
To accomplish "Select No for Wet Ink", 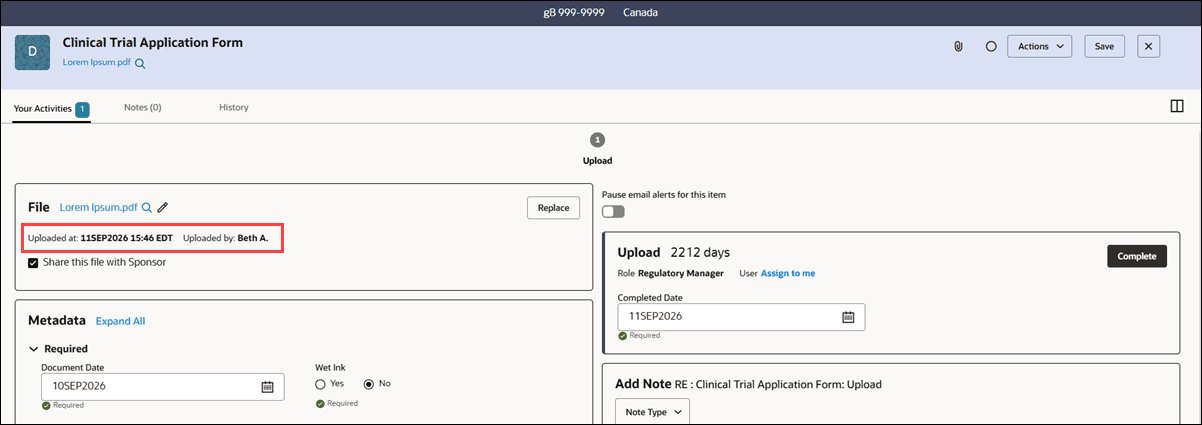I will point(369,383).
